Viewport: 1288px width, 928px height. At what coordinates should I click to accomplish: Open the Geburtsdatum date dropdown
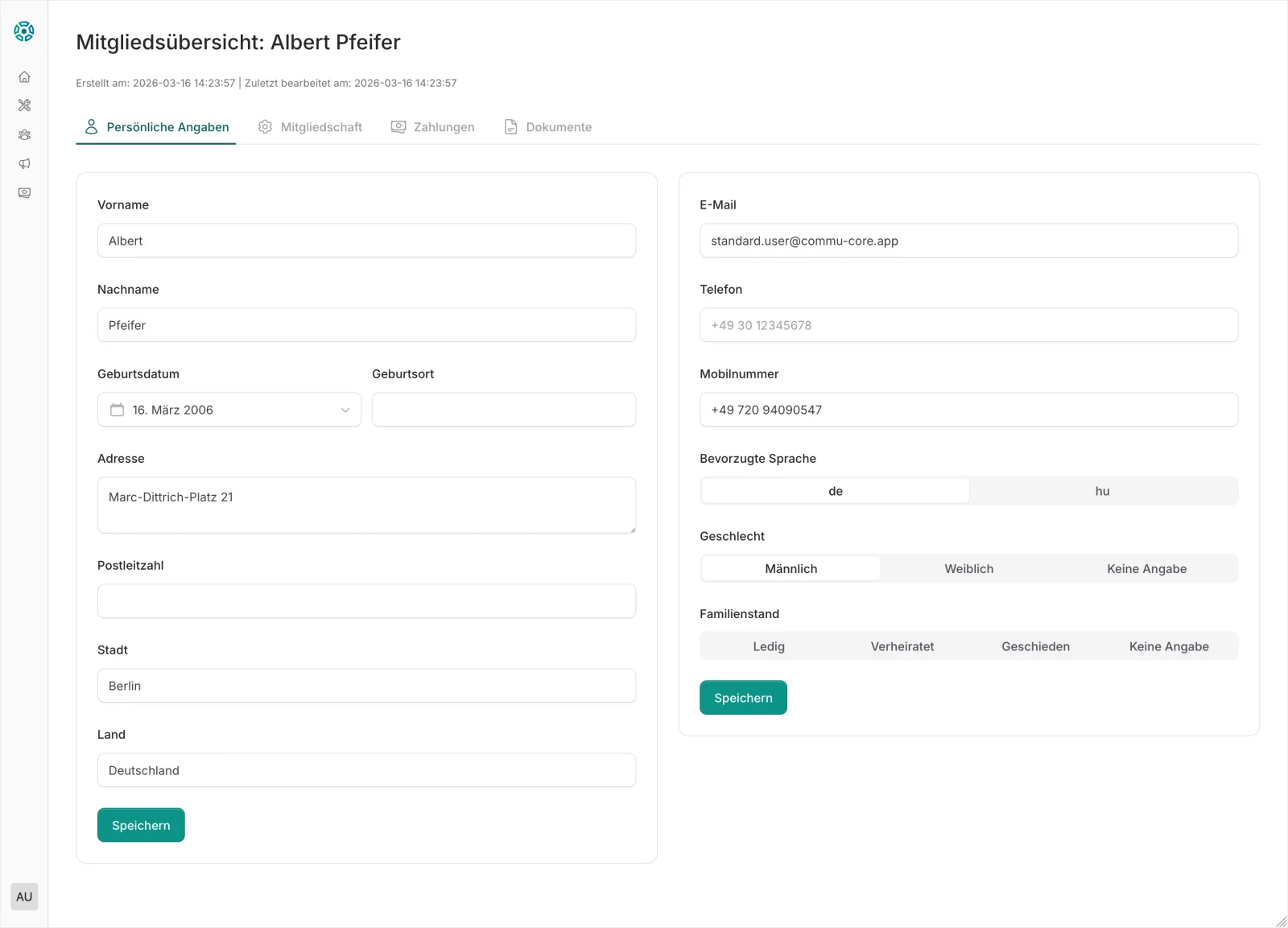345,410
